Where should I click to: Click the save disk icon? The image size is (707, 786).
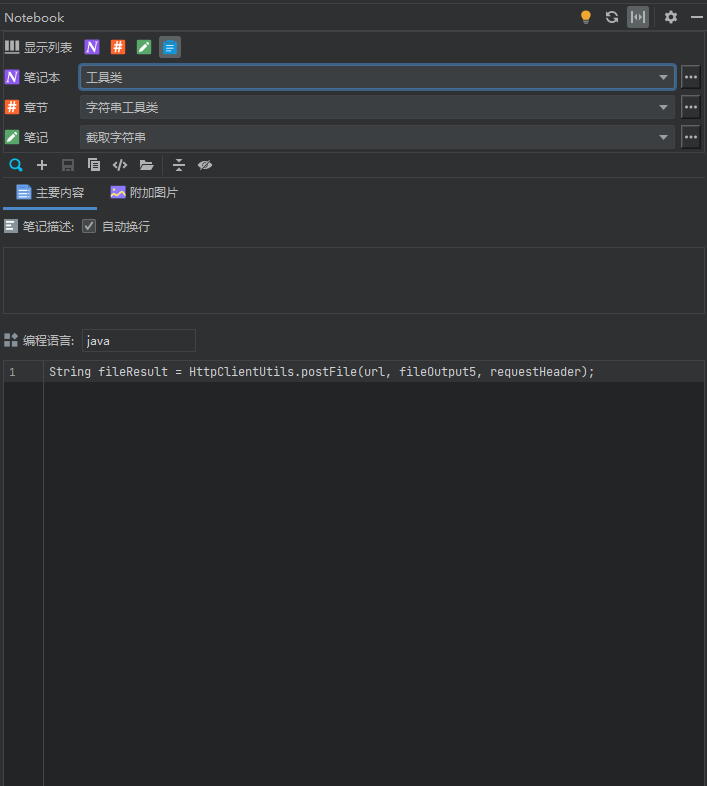coord(68,165)
